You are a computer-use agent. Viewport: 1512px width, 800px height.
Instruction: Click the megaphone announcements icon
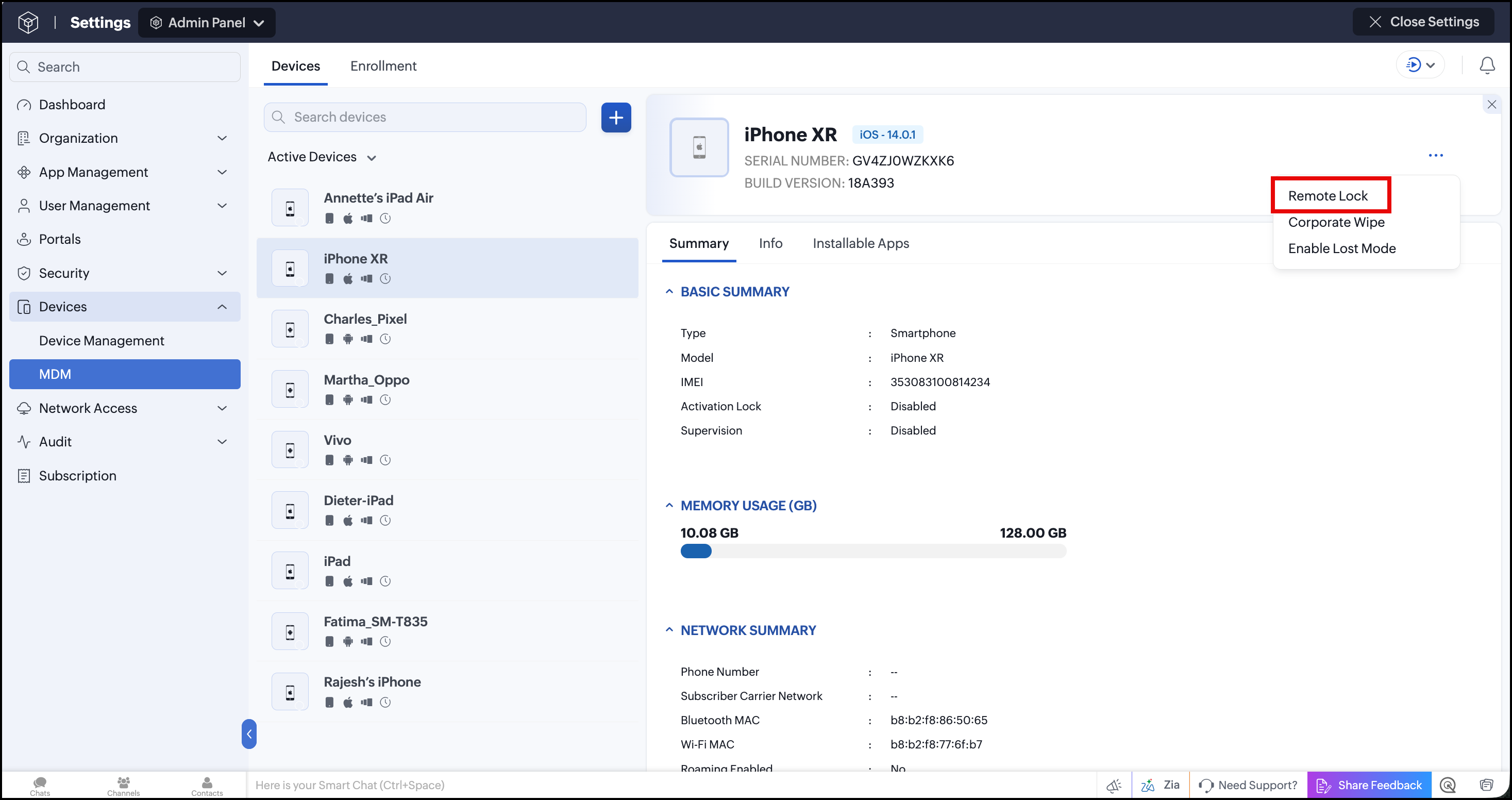pos(1114,786)
